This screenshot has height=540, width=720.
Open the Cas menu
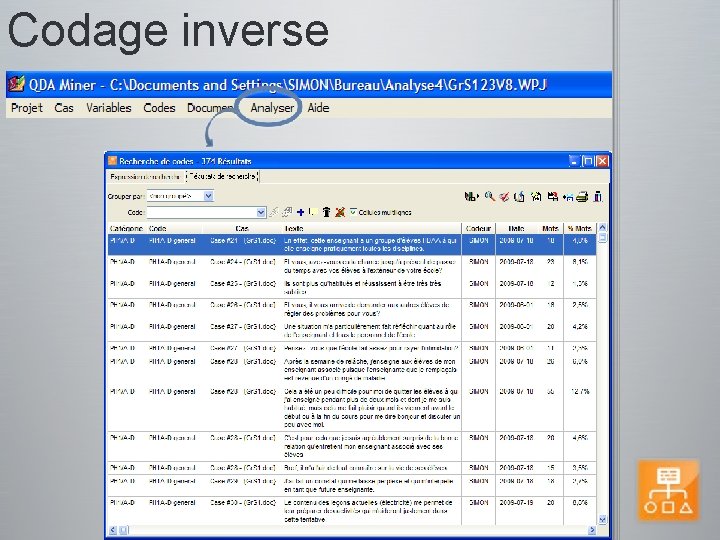tap(64, 108)
